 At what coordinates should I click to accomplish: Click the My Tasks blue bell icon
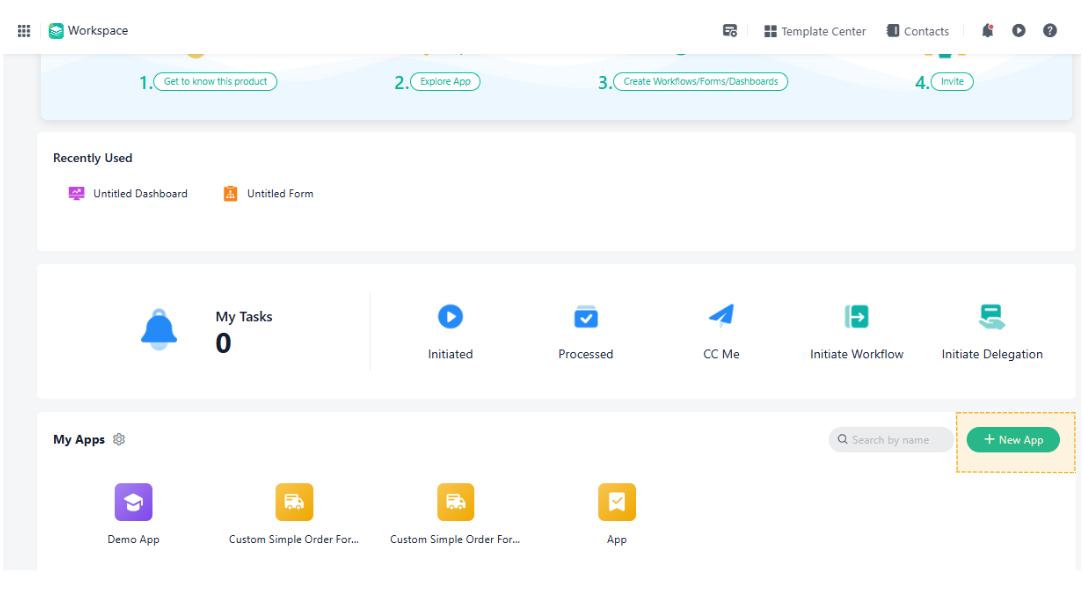pyautogui.click(x=159, y=329)
